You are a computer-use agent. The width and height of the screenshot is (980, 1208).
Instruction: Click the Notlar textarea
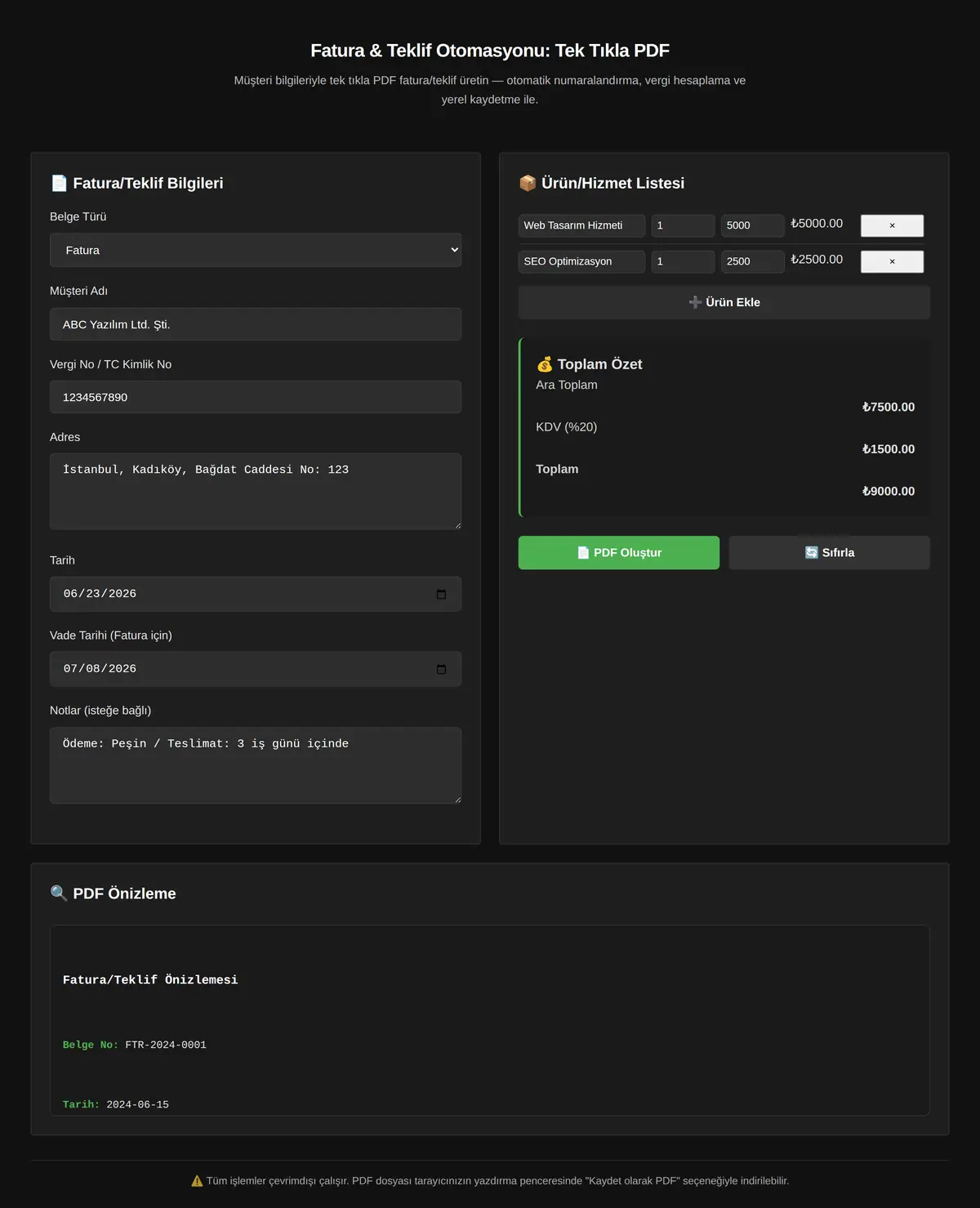(x=256, y=765)
